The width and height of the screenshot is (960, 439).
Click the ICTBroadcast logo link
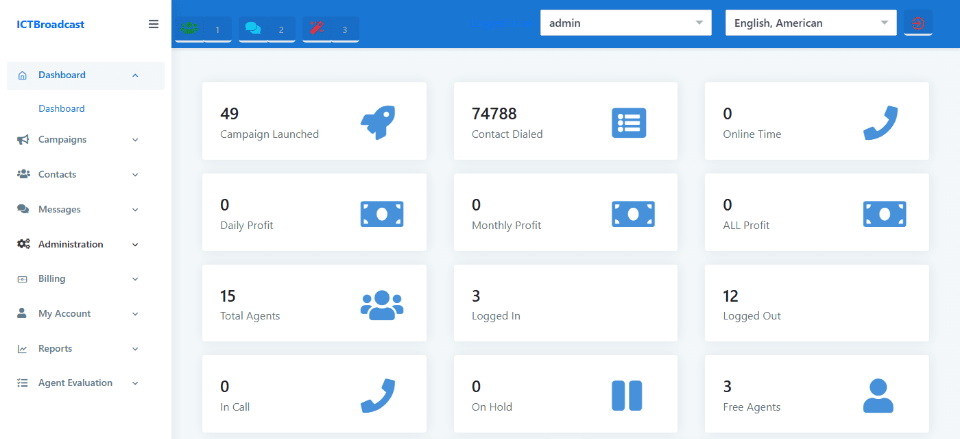[x=50, y=24]
